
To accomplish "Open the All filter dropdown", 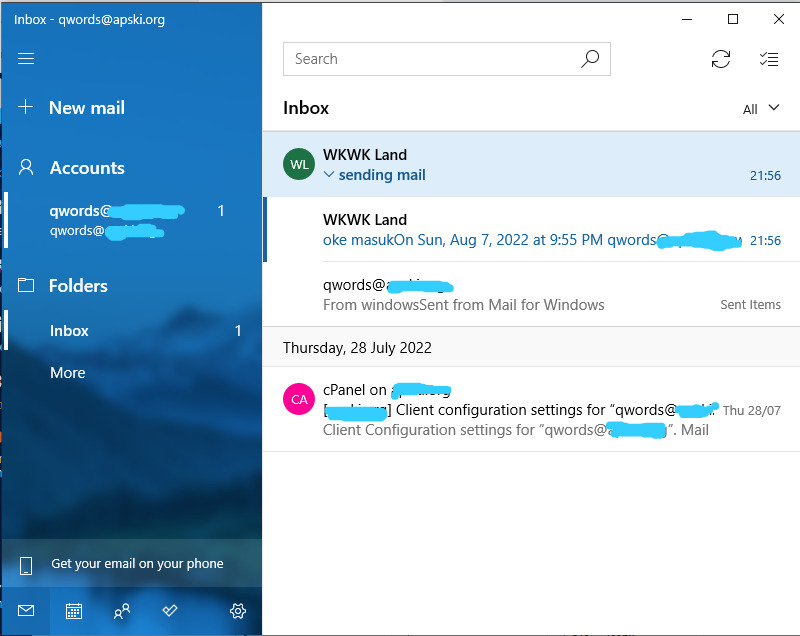I will click(761, 109).
